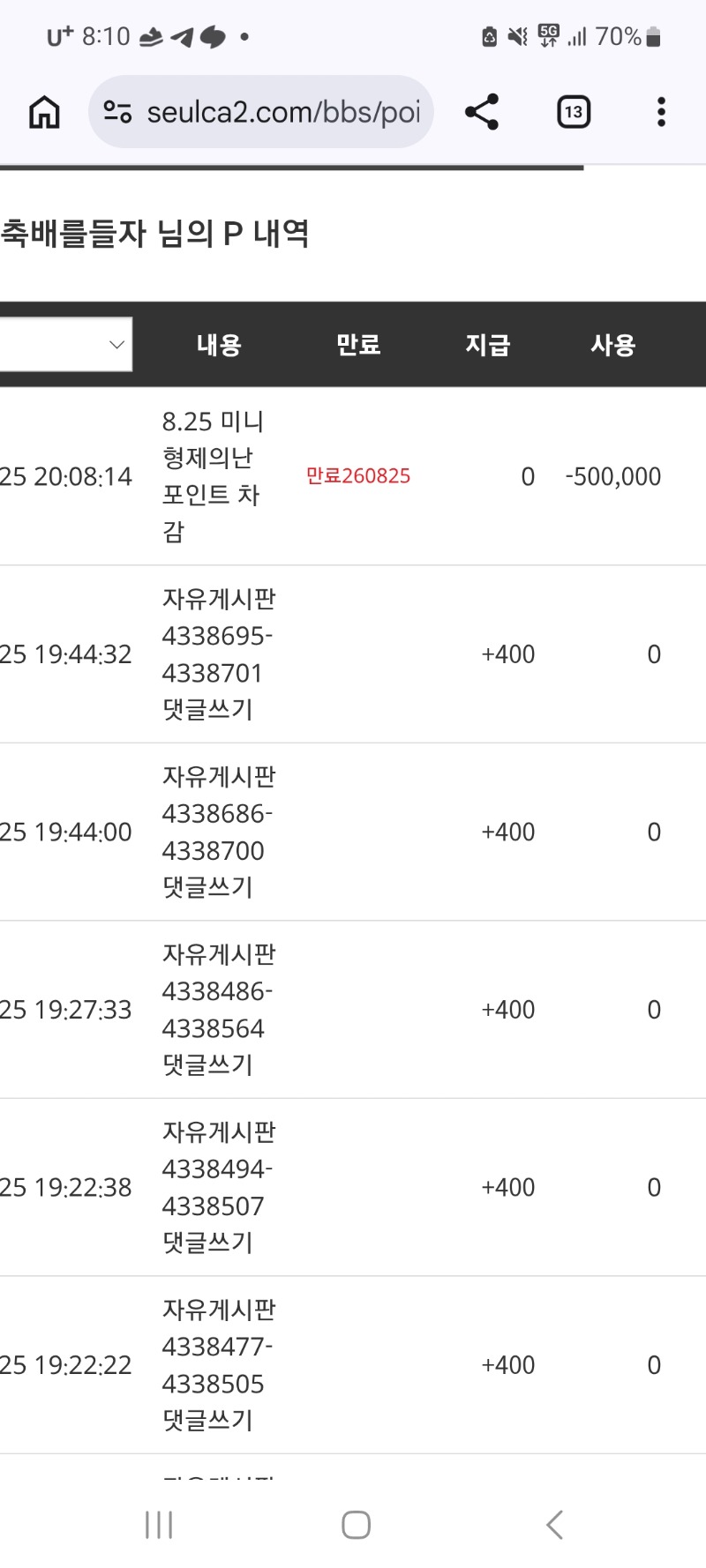
Task: Tap the seulca2.com address bar
Action: (x=261, y=112)
